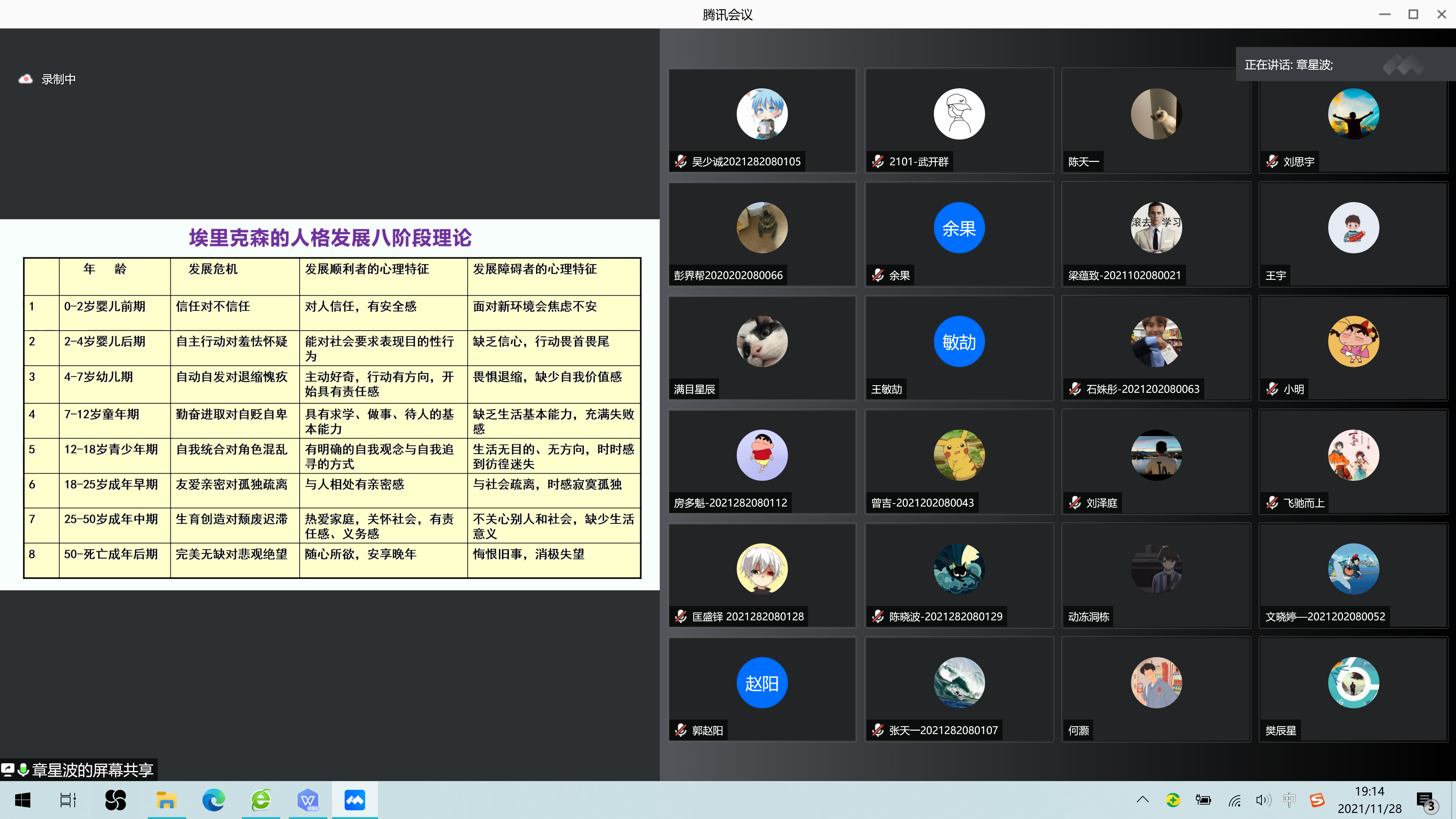Screen dimensions: 1456x819
Task: Launch Microsoft Edge from taskbar
Action: click(213, 800)
